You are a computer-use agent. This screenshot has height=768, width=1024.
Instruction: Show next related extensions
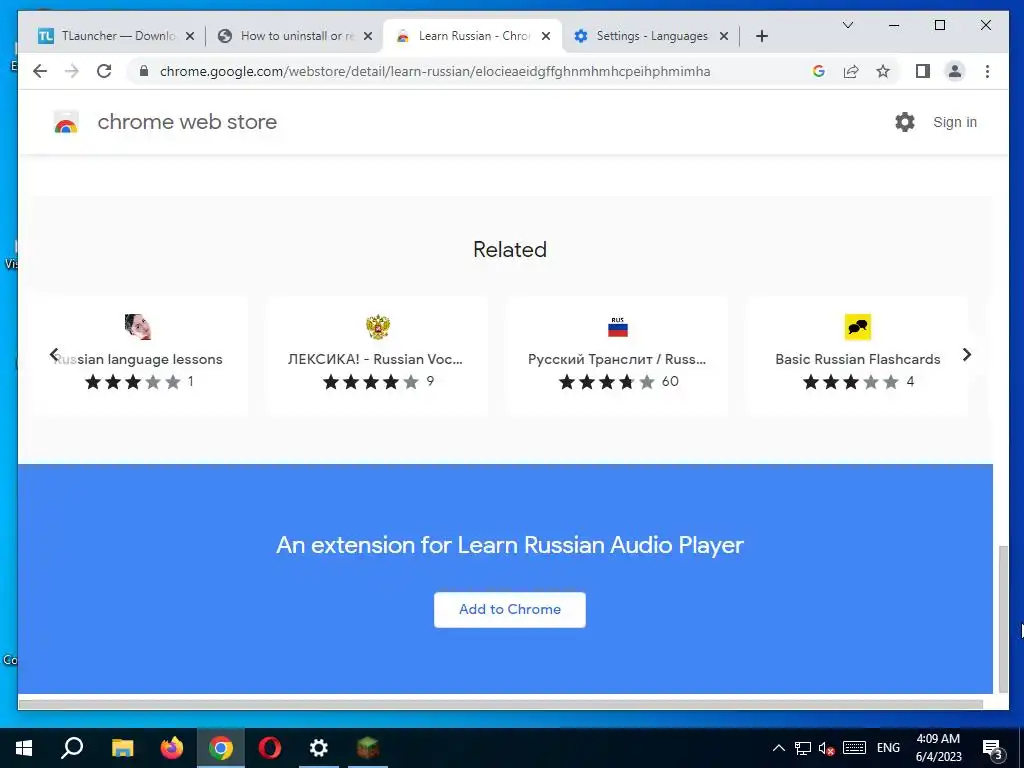[x=967, y=355]
